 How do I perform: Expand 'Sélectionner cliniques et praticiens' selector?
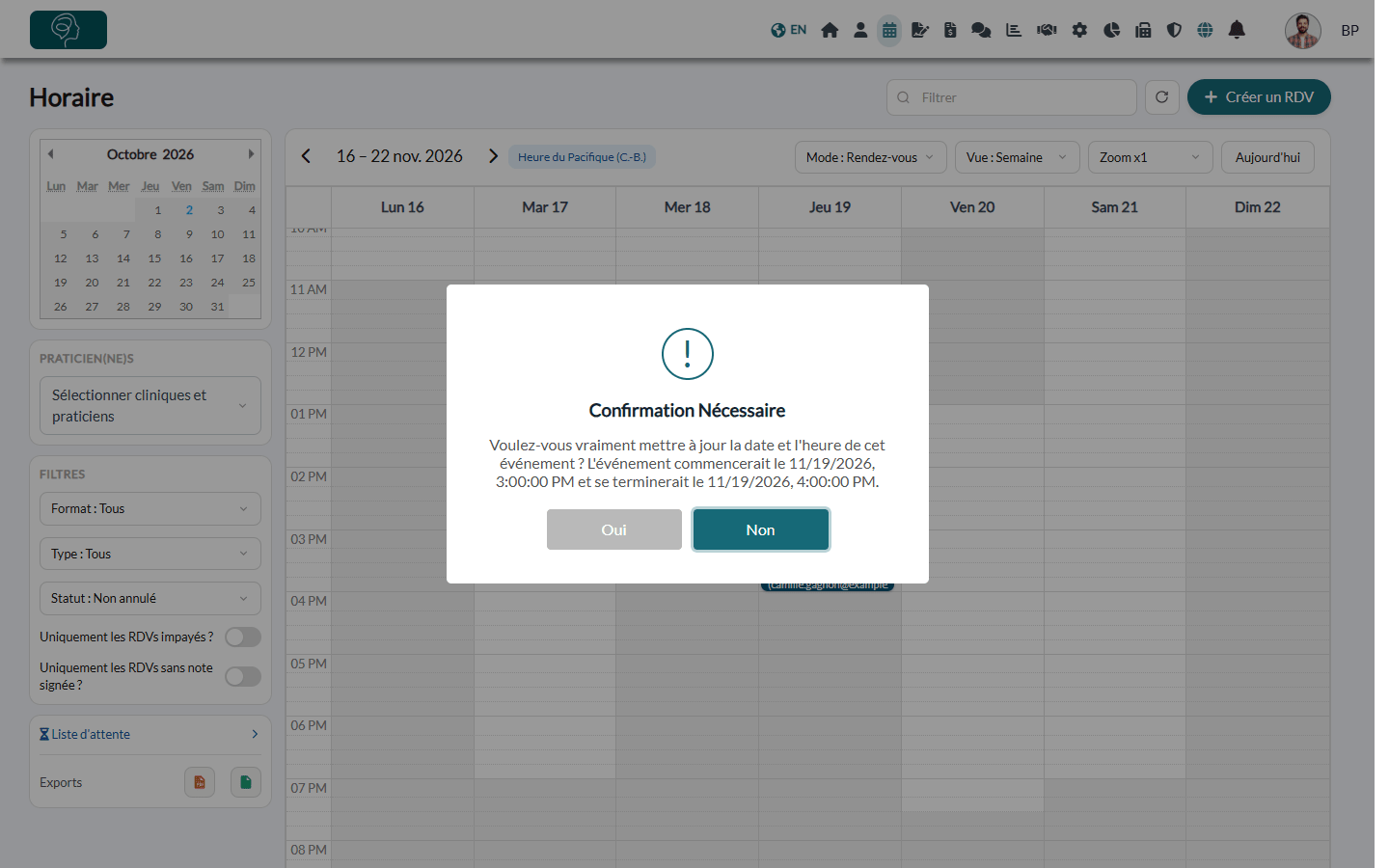coord(150,406)
